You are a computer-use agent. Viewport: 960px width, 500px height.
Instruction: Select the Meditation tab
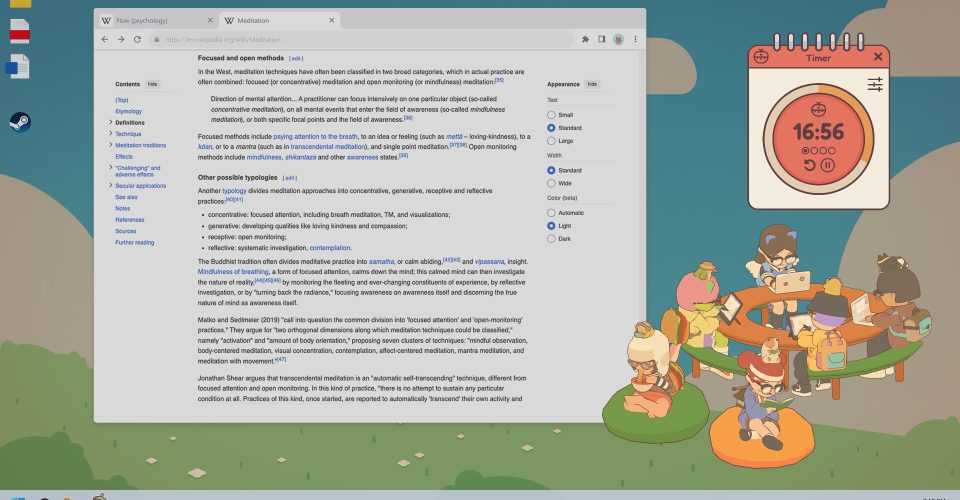tap(279, 20)
